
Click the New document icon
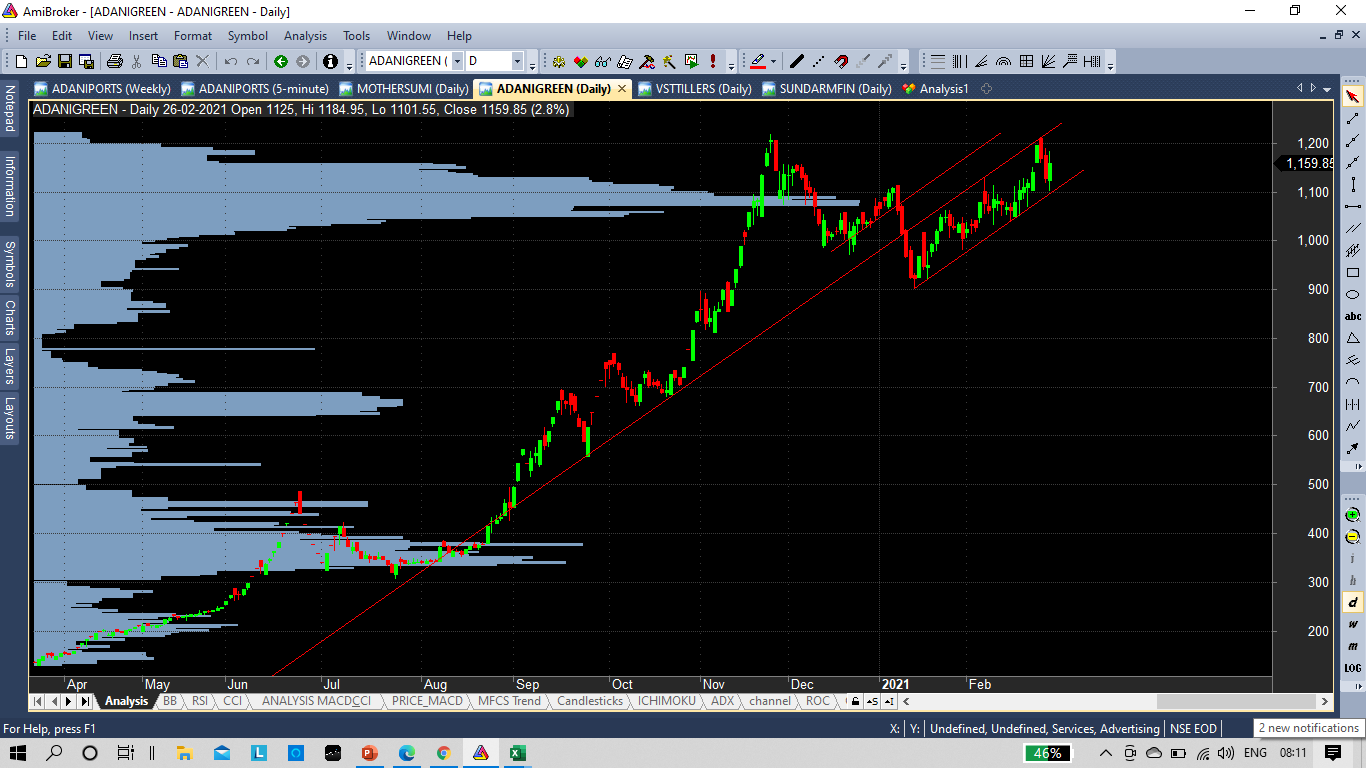21,61
